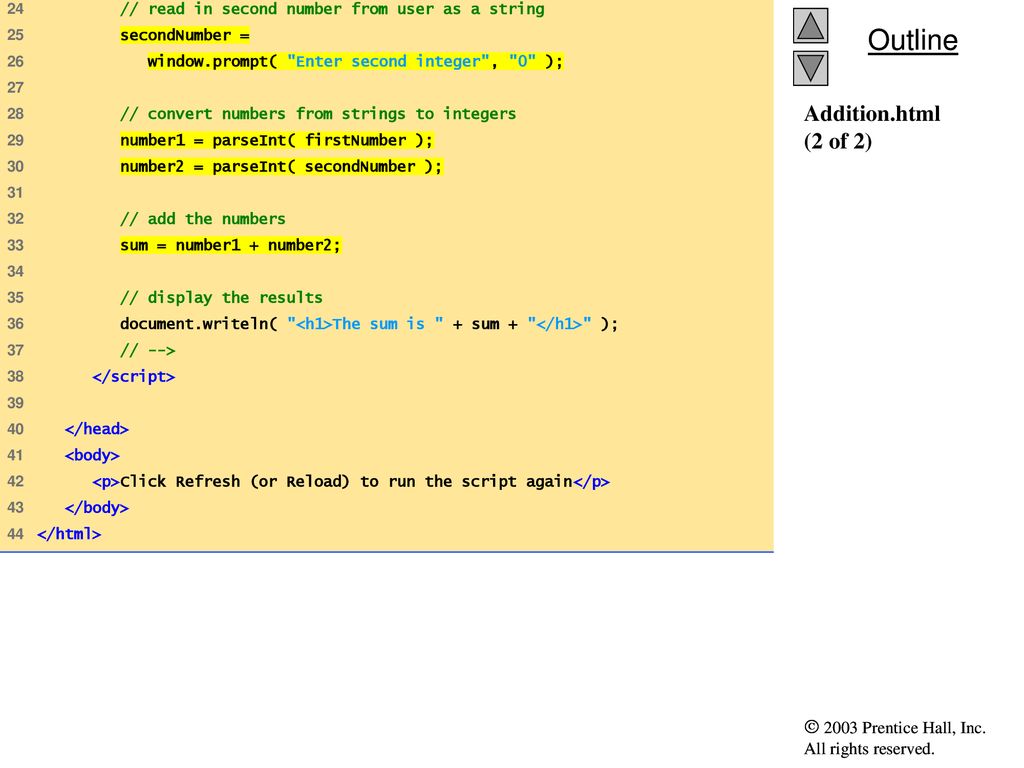
Task: Click the up arrow navigation icon
Action: click(810, 25)
